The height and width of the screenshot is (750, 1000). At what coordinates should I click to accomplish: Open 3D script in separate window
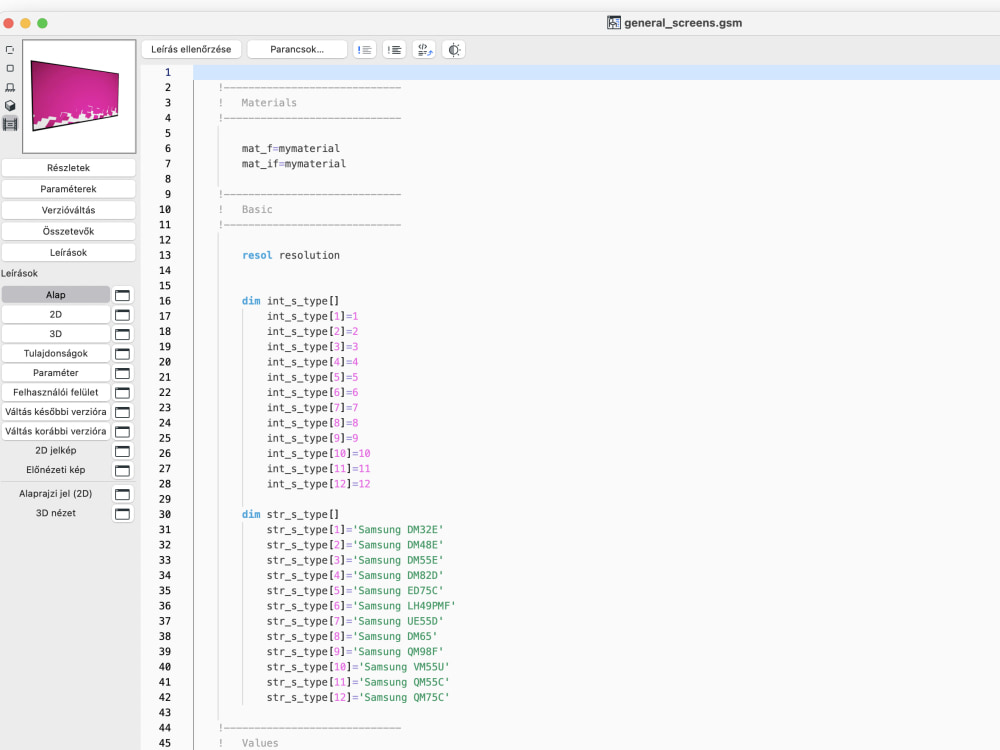122,334
